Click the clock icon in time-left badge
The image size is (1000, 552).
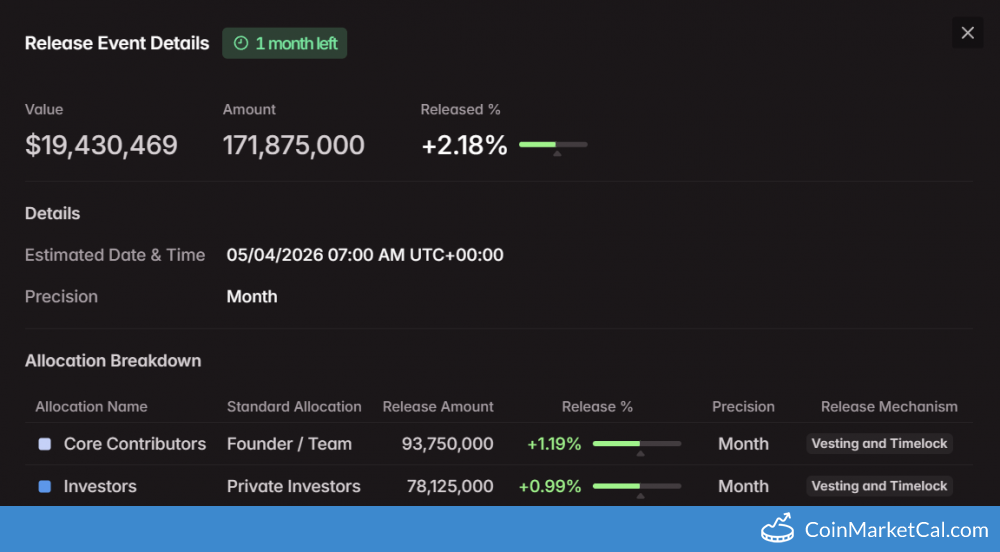click(x=240, y=43)
